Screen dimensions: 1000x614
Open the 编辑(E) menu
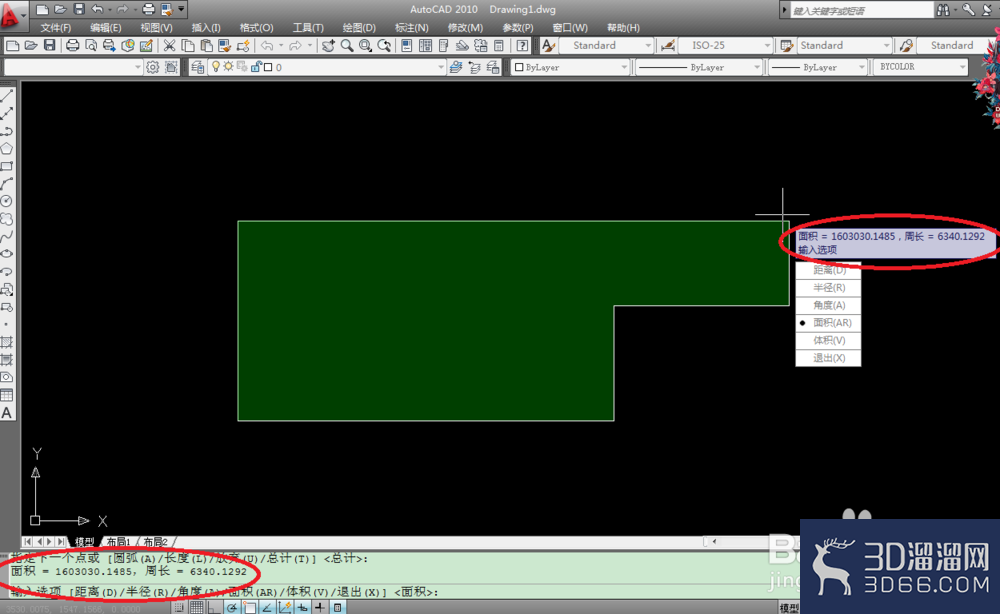tap(106, 27)
